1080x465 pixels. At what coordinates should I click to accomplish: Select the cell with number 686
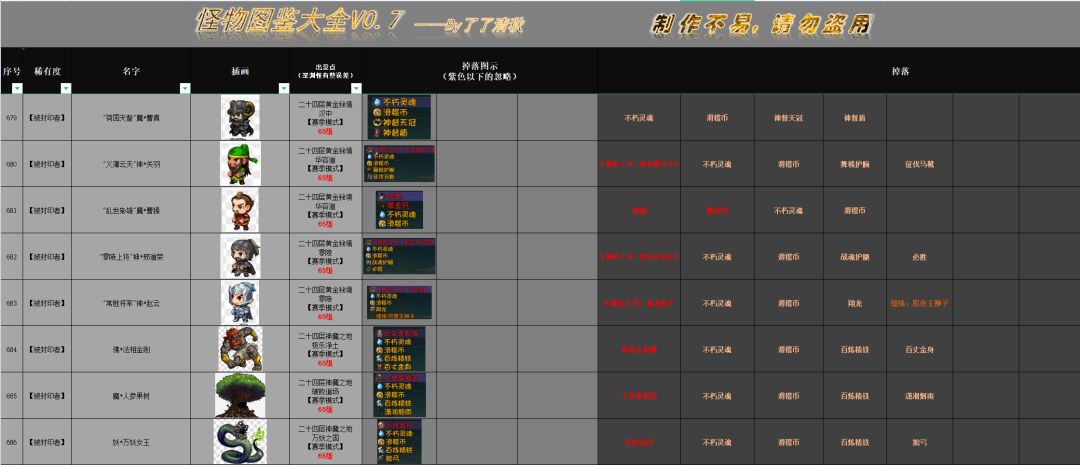12,442
